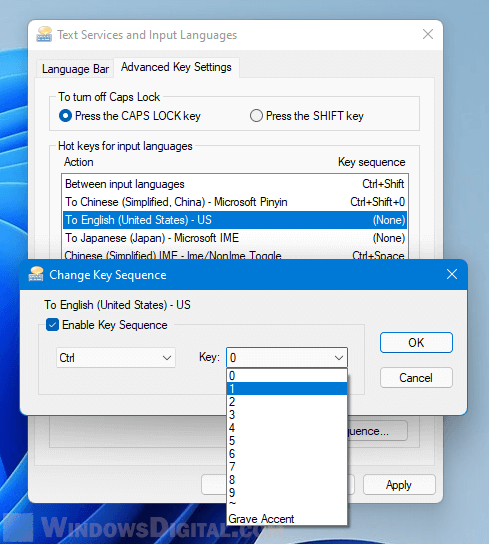Click the Apply button
This screenshot has height=544, width=489.
[399, 485]
